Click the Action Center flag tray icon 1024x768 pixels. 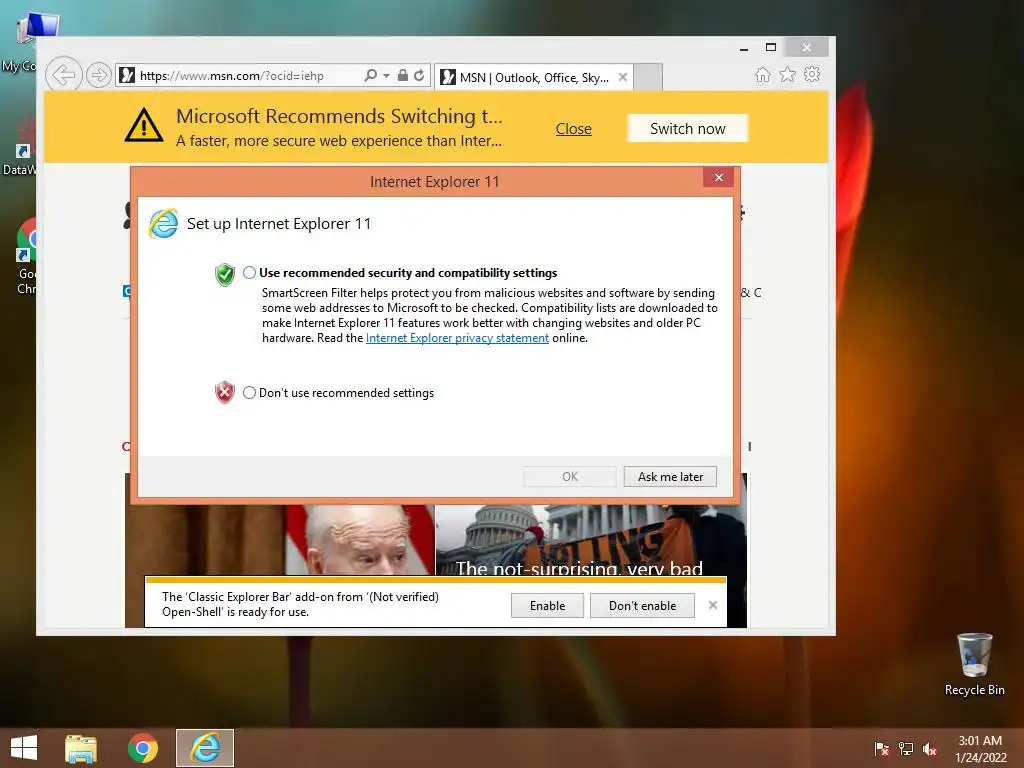click(x=881, y=749)
